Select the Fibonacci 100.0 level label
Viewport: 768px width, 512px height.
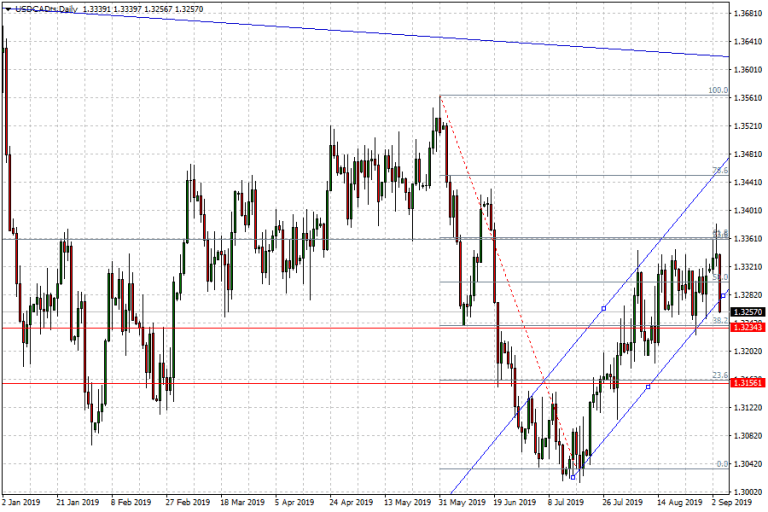(x=717, y=90)
